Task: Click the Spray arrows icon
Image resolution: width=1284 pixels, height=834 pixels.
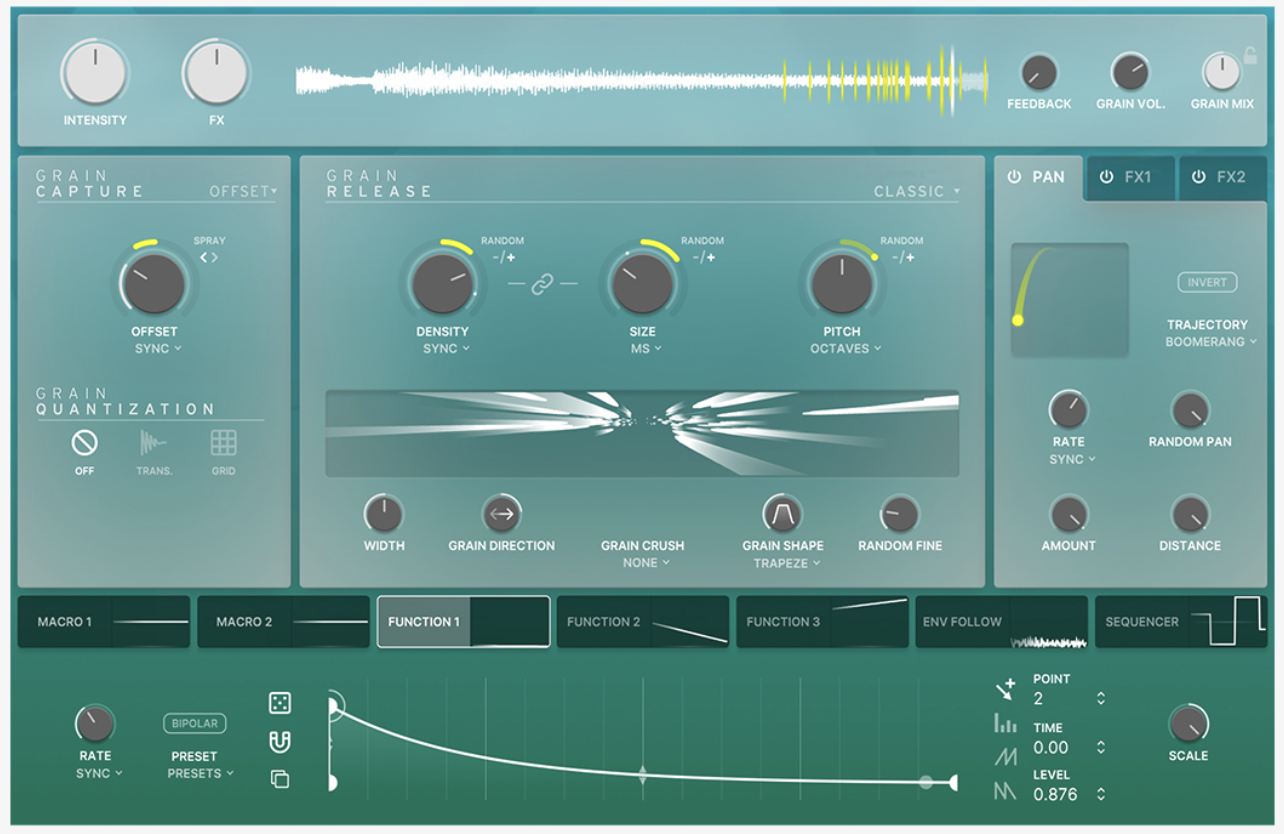Action: [208, 258]
